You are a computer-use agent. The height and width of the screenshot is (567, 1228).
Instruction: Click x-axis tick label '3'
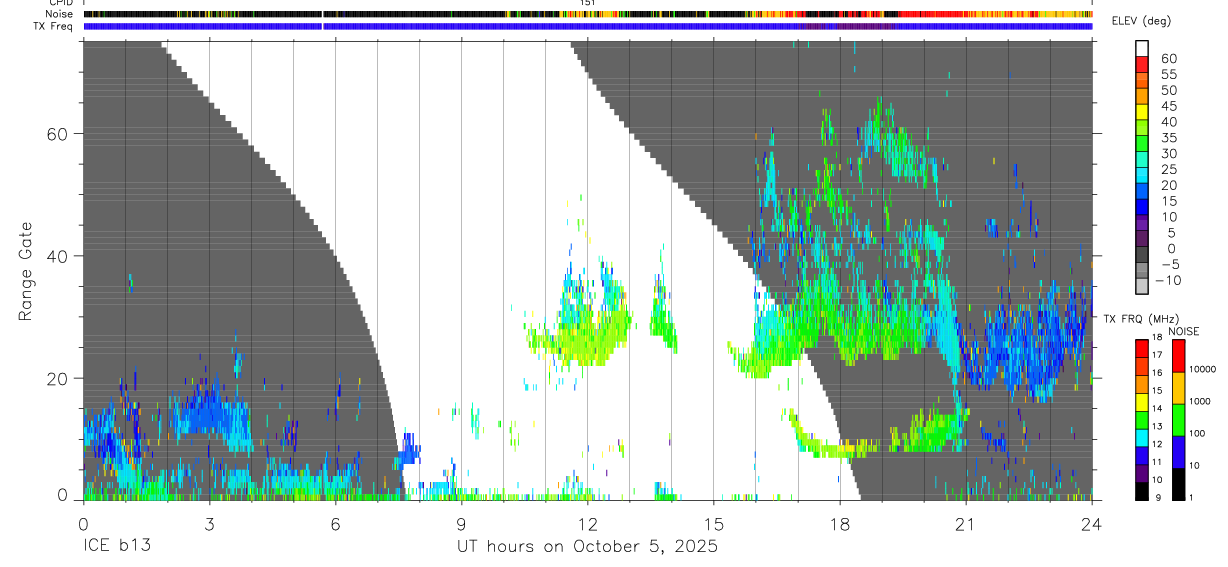(208, 523)
